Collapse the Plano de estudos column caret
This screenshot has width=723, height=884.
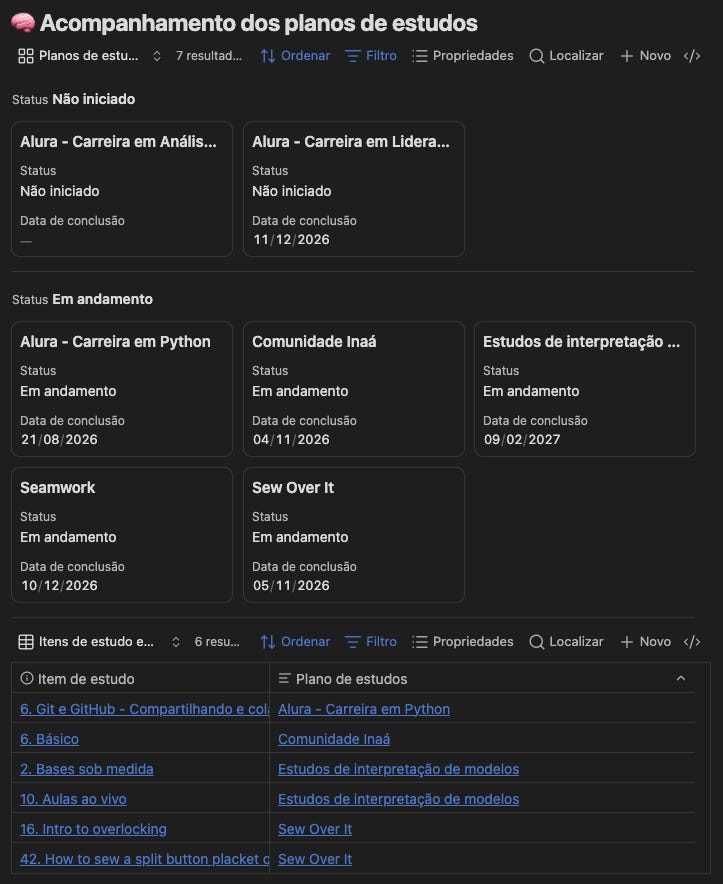(681, 678)
